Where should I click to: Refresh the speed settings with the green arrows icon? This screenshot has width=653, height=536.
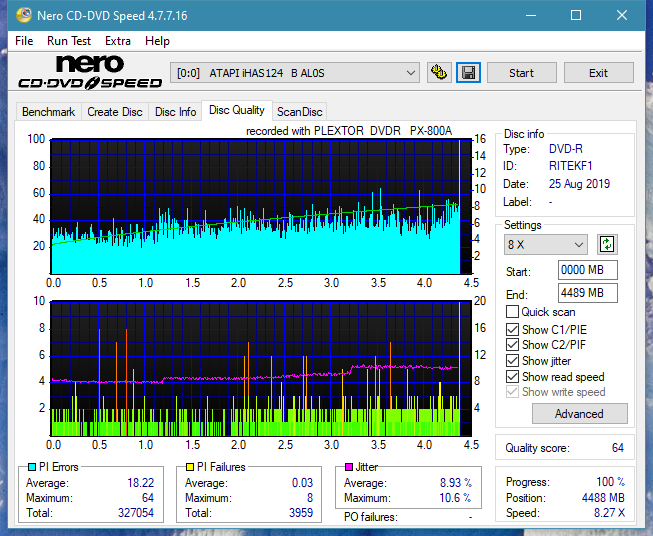coord(607,244)
